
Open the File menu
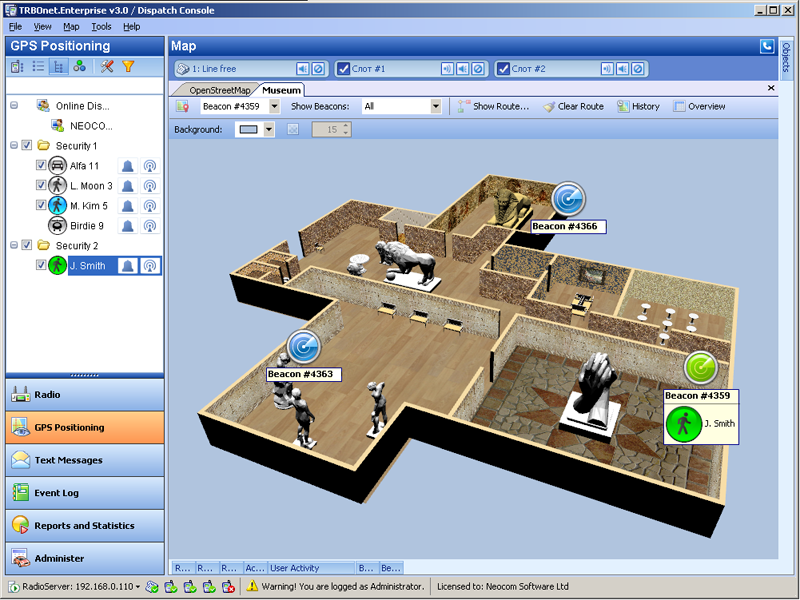click(x=15, y=27)
